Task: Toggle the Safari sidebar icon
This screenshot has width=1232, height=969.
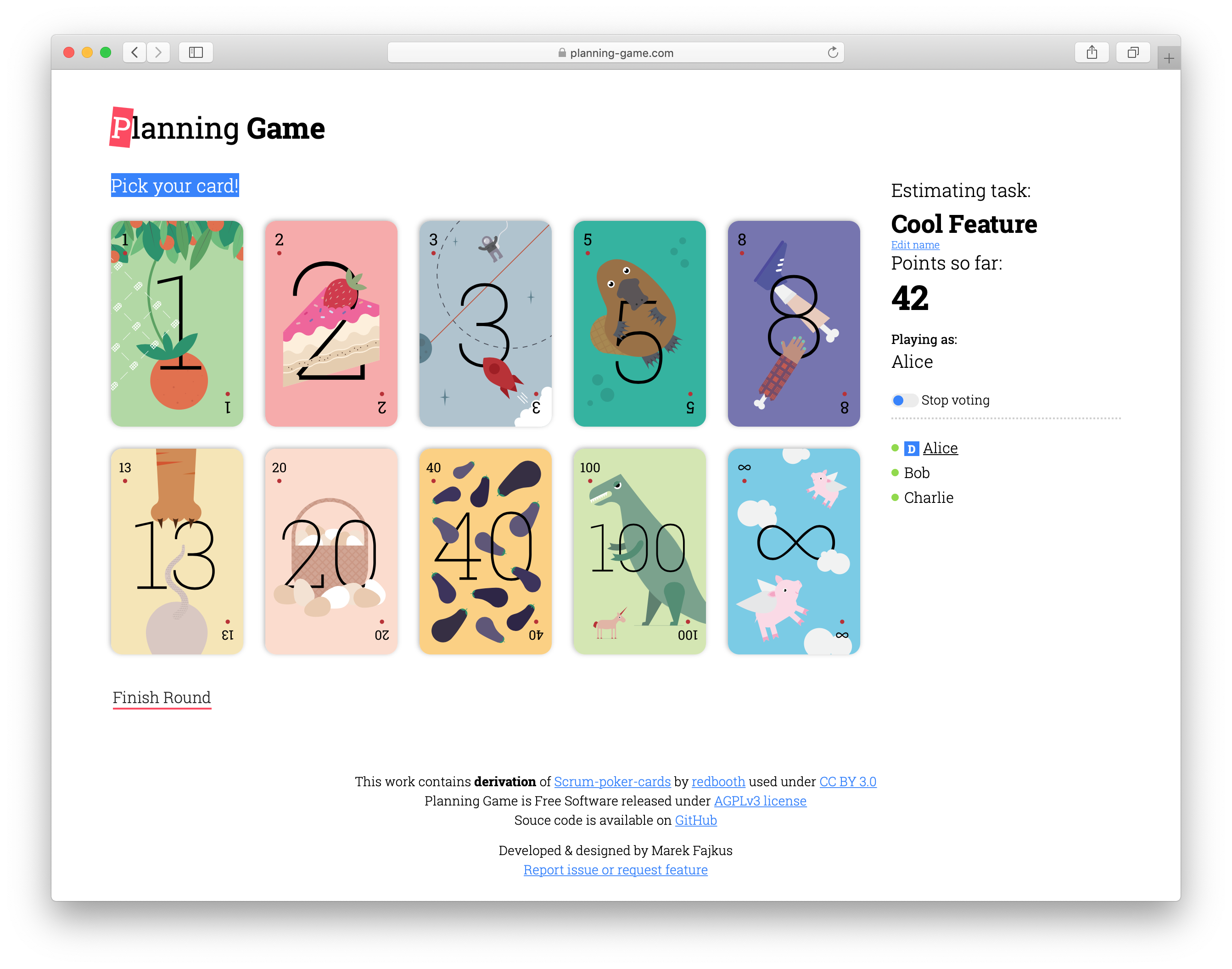Action: 196,53
